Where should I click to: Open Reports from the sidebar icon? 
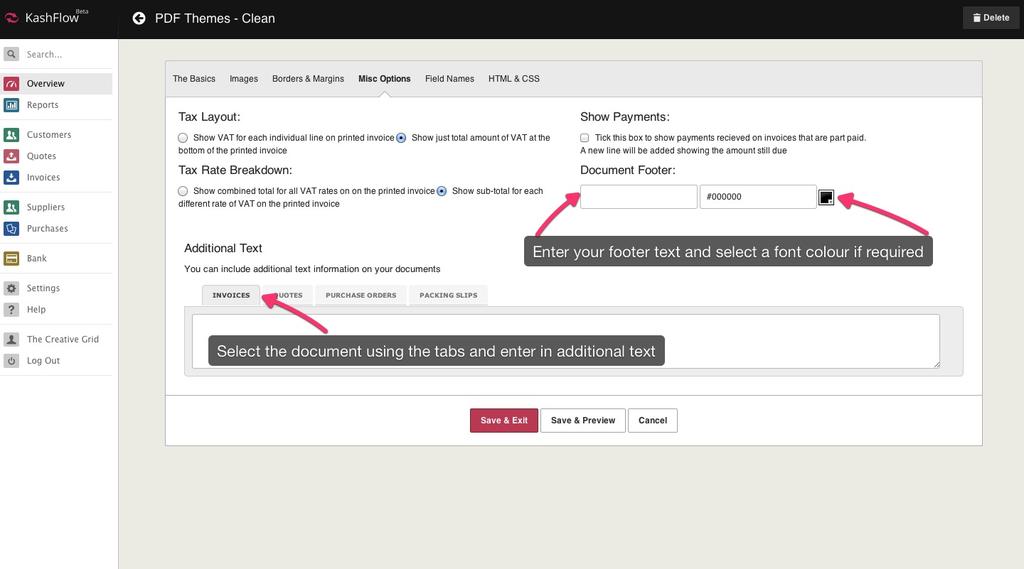tap(12, 105)
